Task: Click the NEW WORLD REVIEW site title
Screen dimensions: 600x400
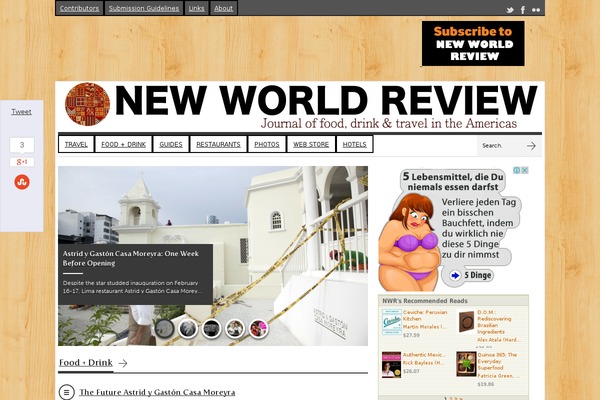Action: pos(326,100)
